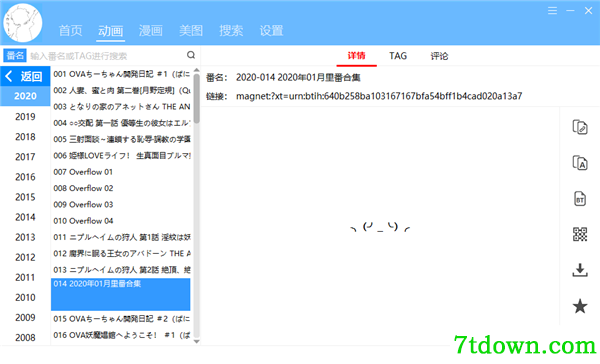Select list entry 005

(121, 139)
